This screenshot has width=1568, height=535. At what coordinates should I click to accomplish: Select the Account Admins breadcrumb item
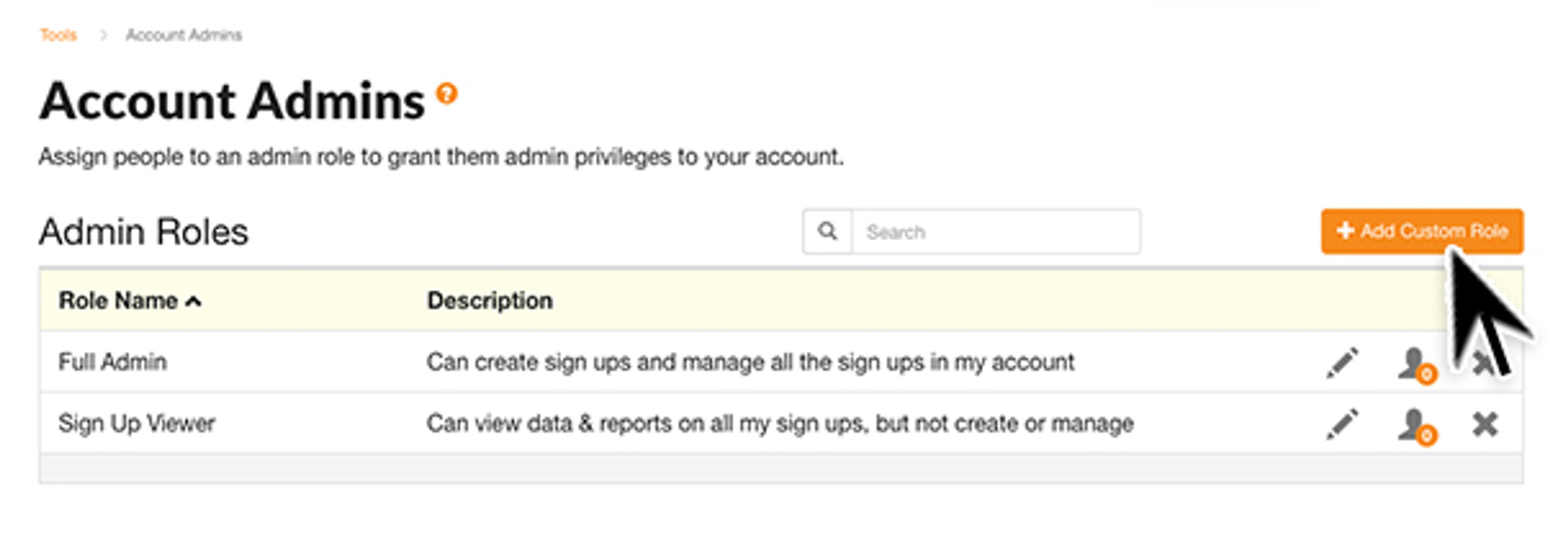[183, 35]
